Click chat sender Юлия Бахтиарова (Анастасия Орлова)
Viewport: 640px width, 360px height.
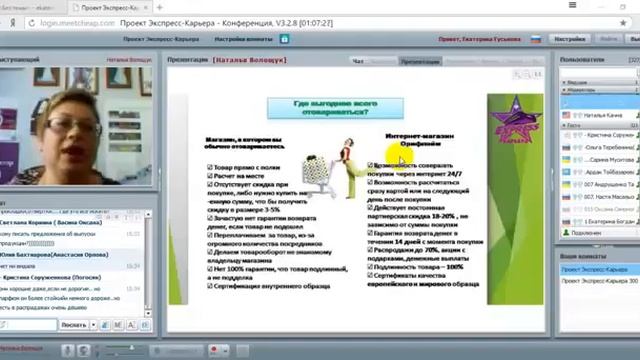click(x=54, y=255)
